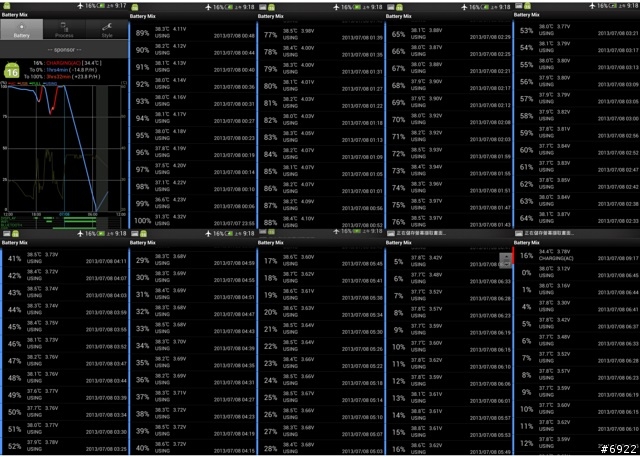This screenshot has width=640, height=457.
Task: Select the 29% entry at 04:59
Action: click(193, 260)
